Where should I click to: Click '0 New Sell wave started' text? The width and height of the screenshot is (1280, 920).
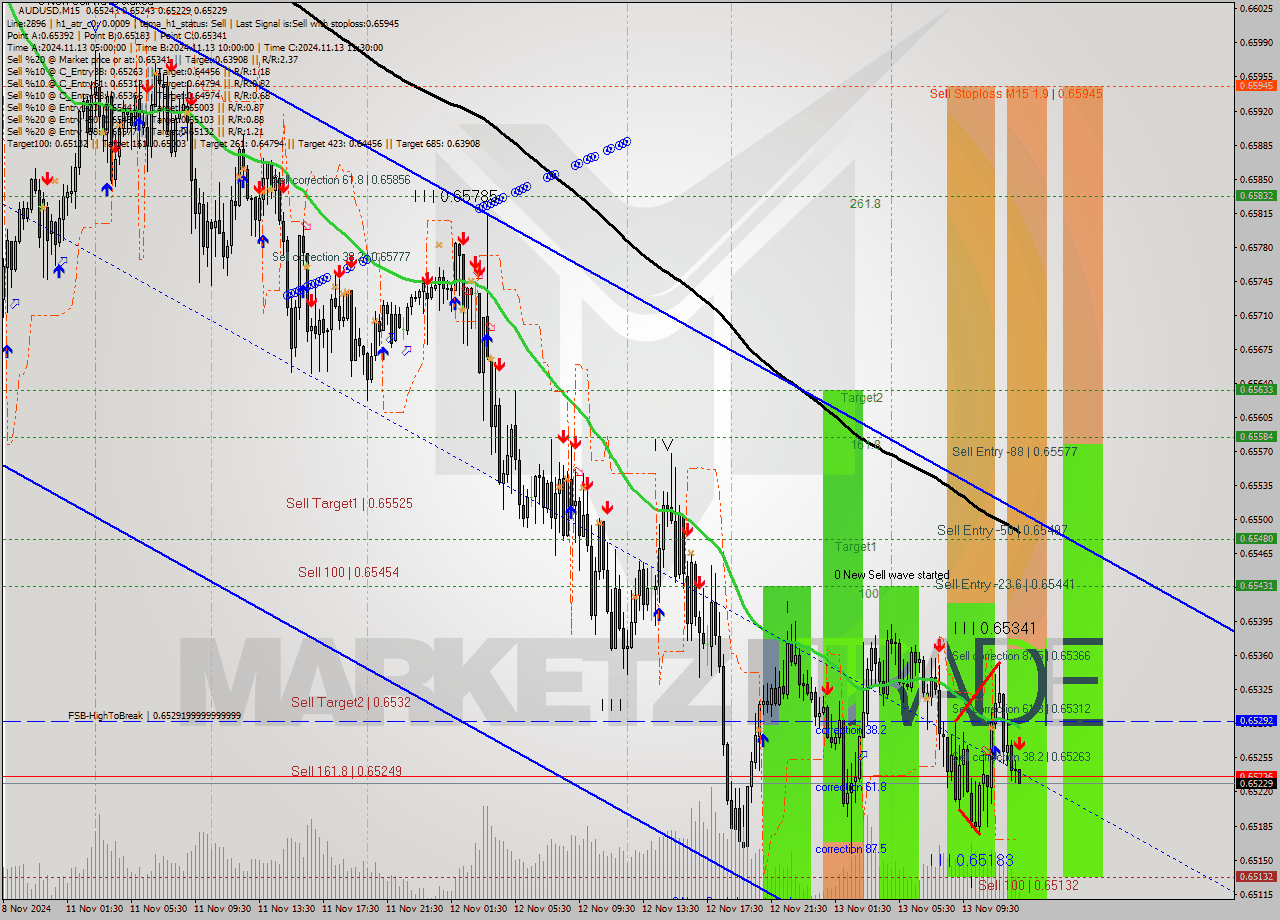coord(892,575)
